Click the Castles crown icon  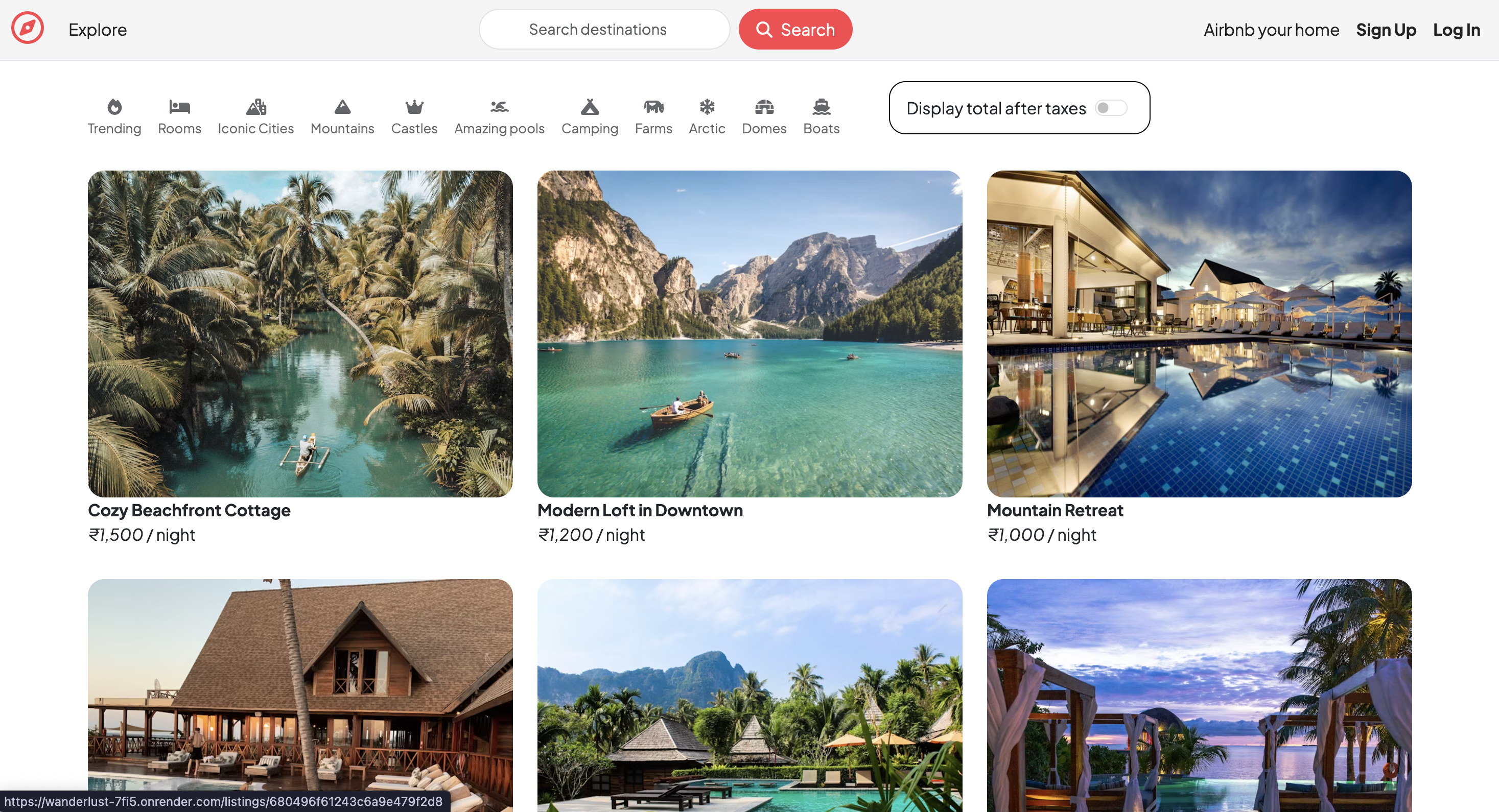414,107
